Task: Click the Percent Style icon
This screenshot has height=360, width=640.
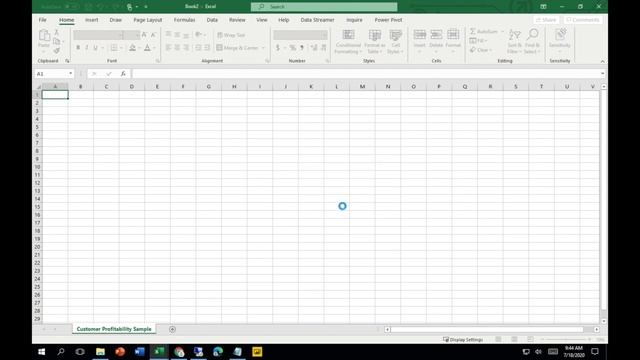Action: (x=293, y=48)
